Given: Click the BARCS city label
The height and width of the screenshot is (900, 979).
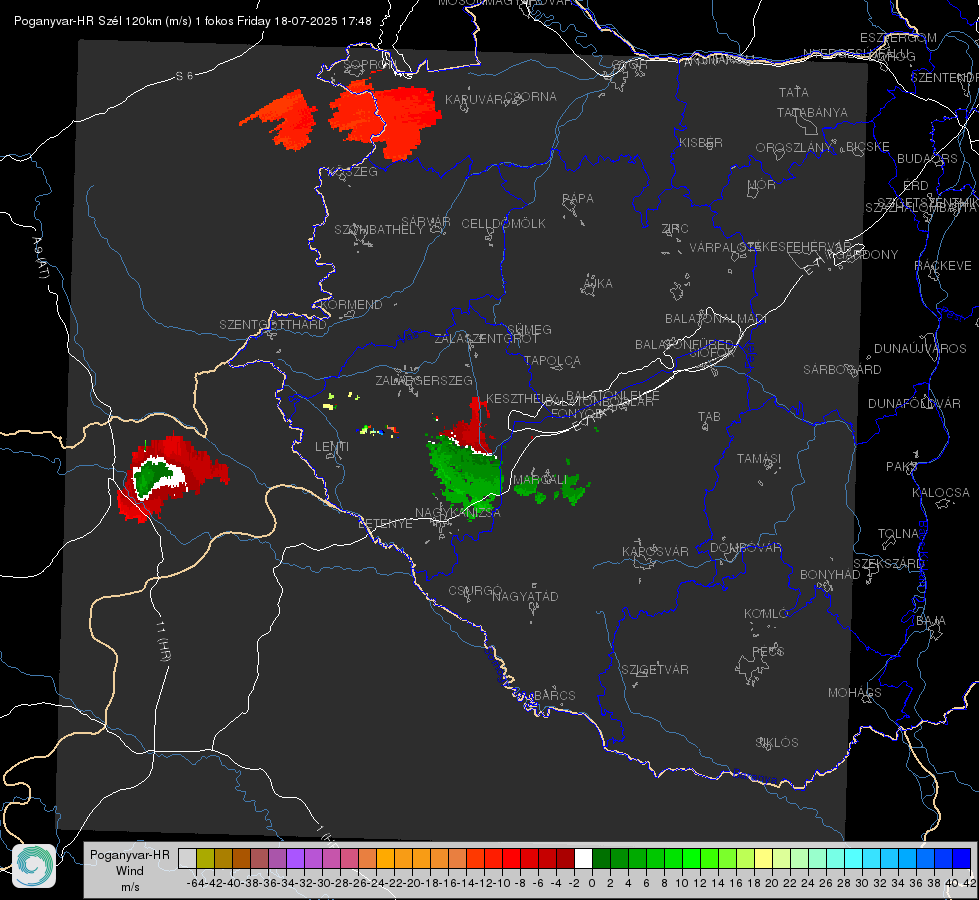Looking at the screenshot, I should coord(555,695).
